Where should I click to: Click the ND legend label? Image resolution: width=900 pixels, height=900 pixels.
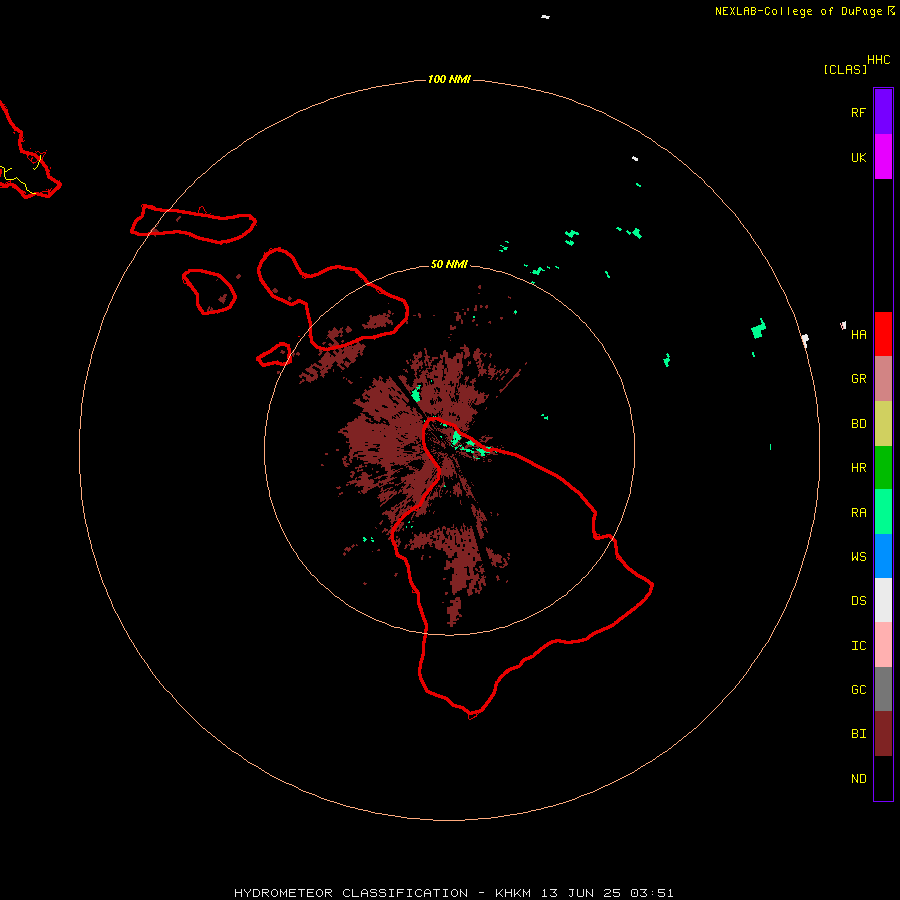[858, 779]
